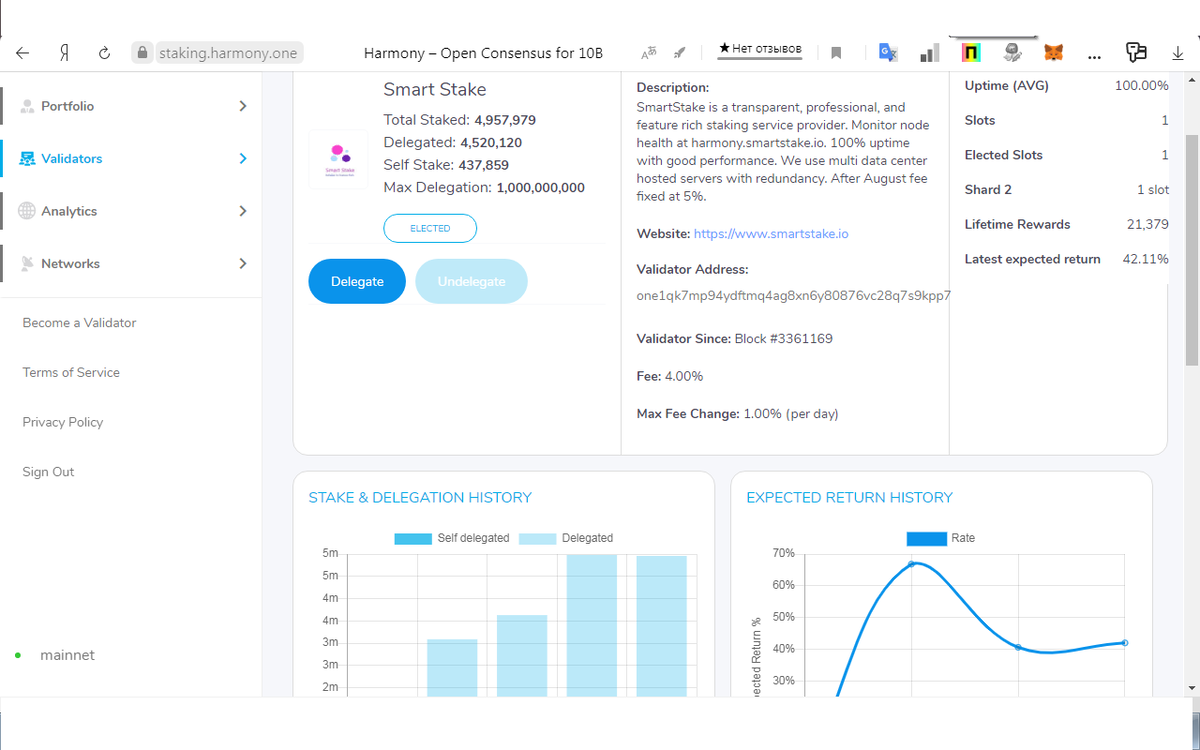The width and height of the screenshot is (1200, 750).
Task: Open the grey globe extension icon
Action: [1012, 52]
